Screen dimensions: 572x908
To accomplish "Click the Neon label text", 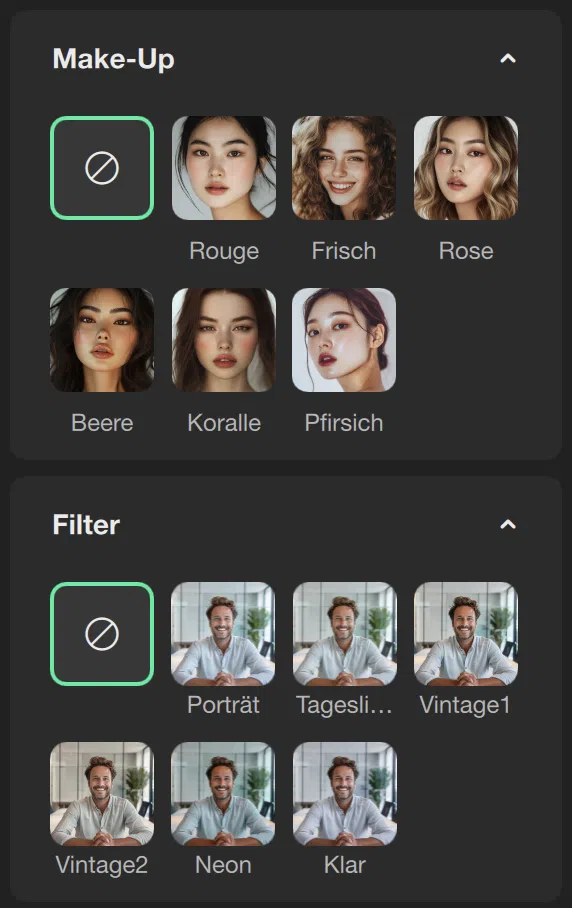I will coord(223,865).
